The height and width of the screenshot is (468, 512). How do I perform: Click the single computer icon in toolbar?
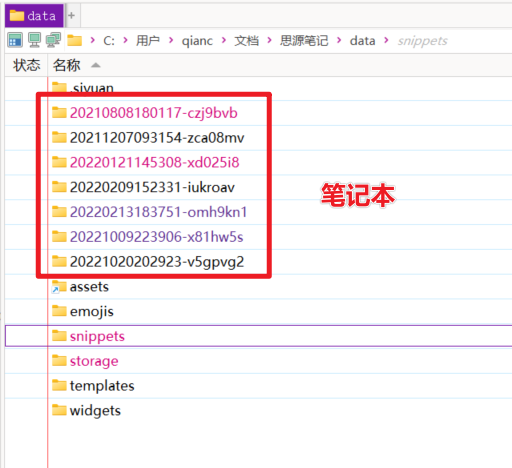click(x=34, y=40)
